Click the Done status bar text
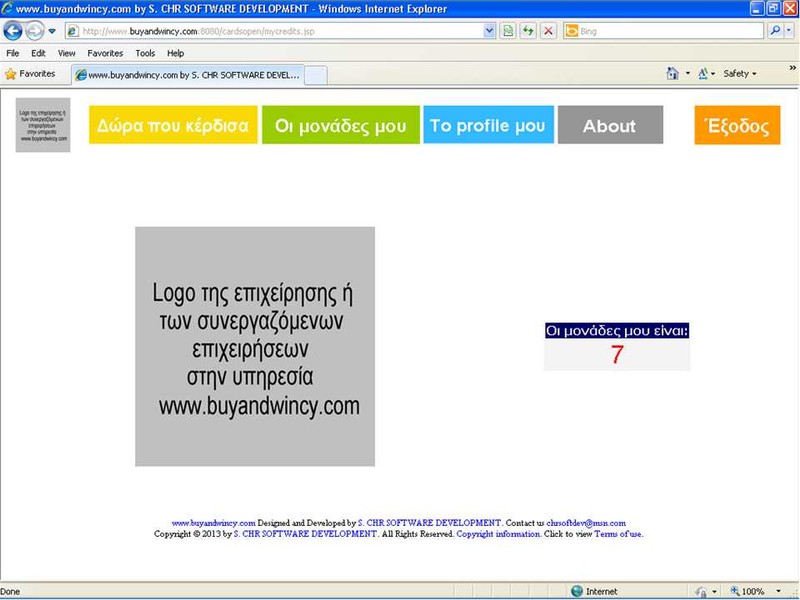 (x=10, y=592)
